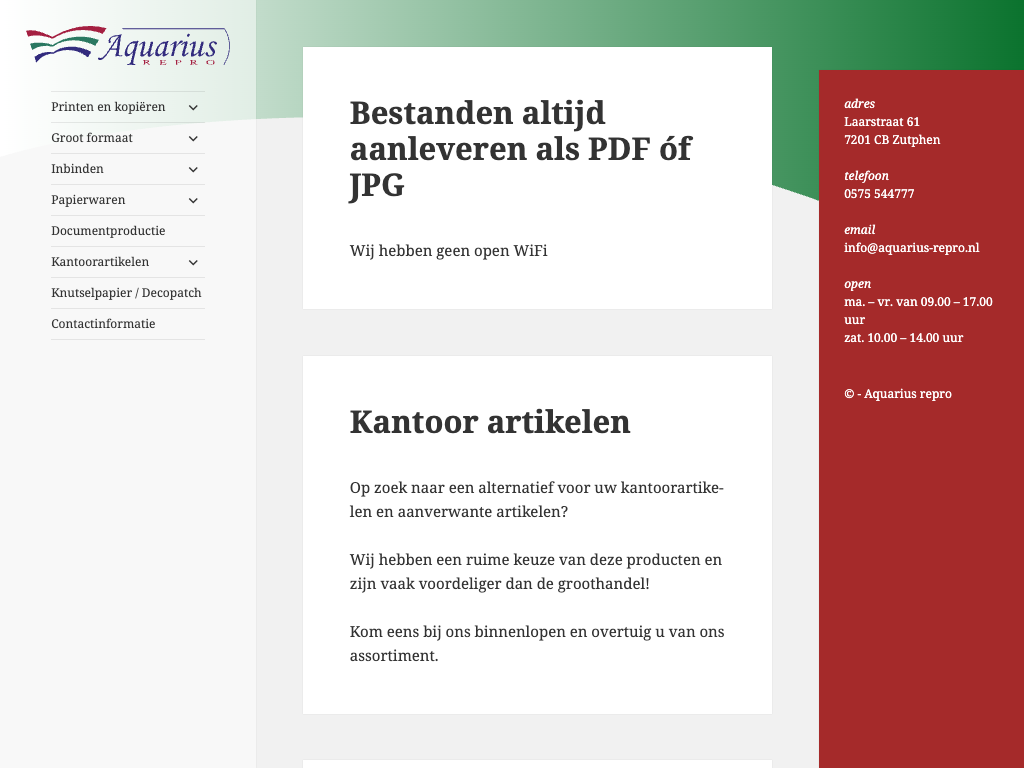The height and width of the screenshot is (768, 1024).
Task: Click the phone number 0575 544777
Action: coord(879,194)
